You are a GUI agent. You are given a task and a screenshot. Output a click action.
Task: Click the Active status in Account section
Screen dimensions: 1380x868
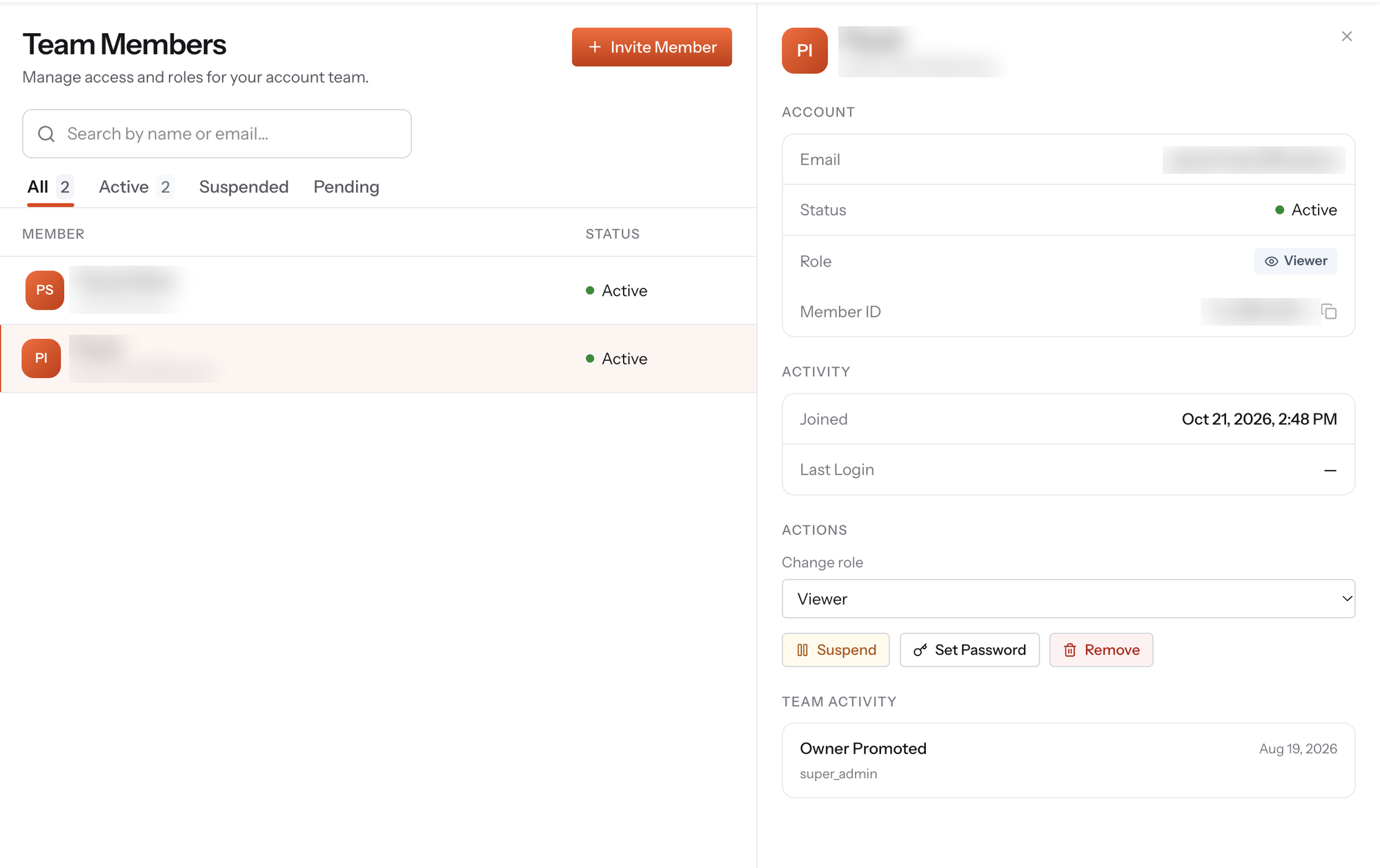tap(1306, 210)
